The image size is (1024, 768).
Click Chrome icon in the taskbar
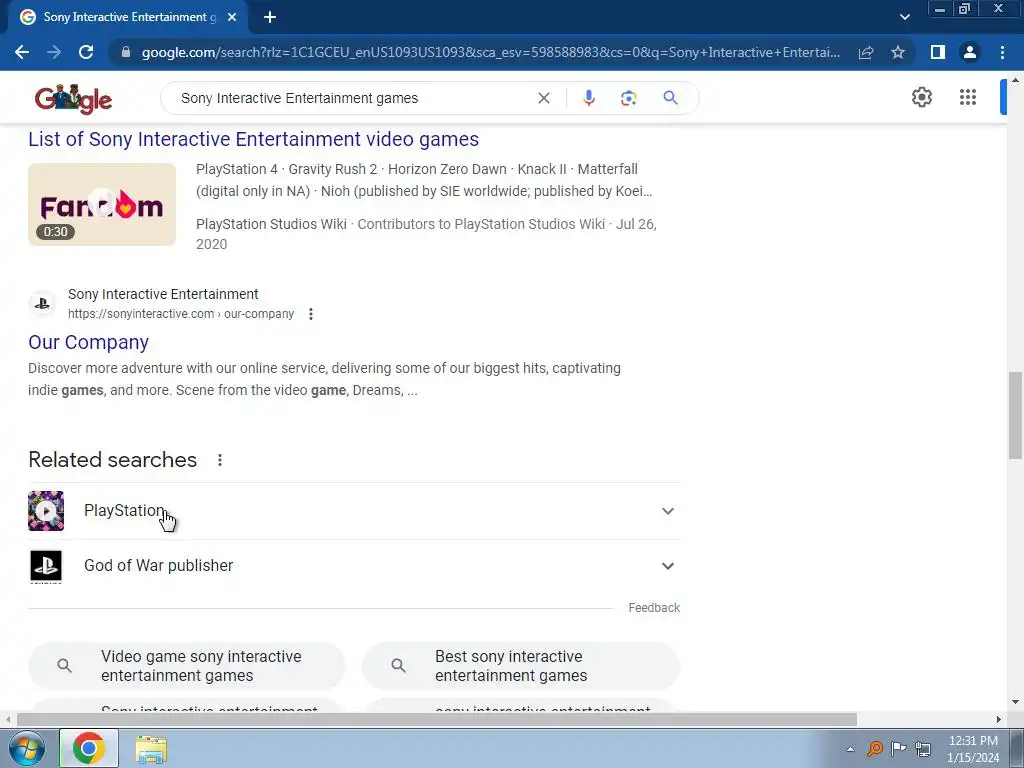(x=89, y=748)
